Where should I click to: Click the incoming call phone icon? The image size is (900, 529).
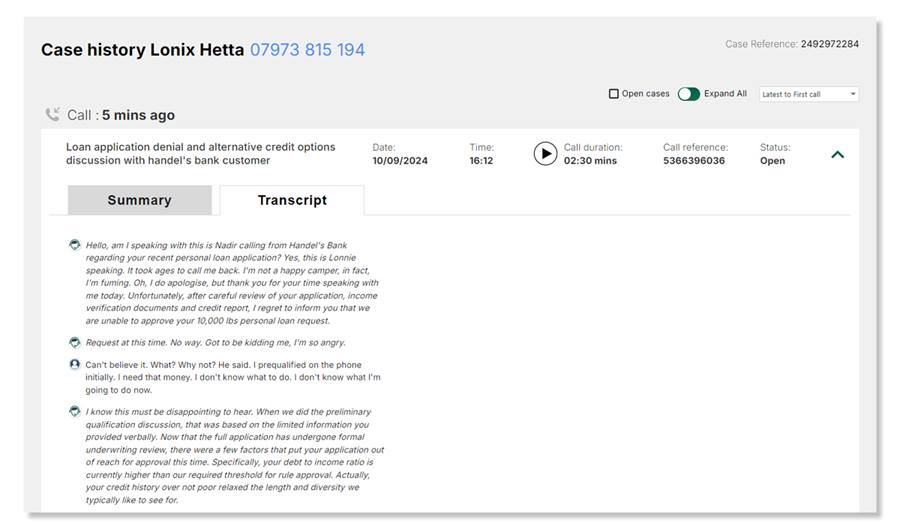point(52,115)
